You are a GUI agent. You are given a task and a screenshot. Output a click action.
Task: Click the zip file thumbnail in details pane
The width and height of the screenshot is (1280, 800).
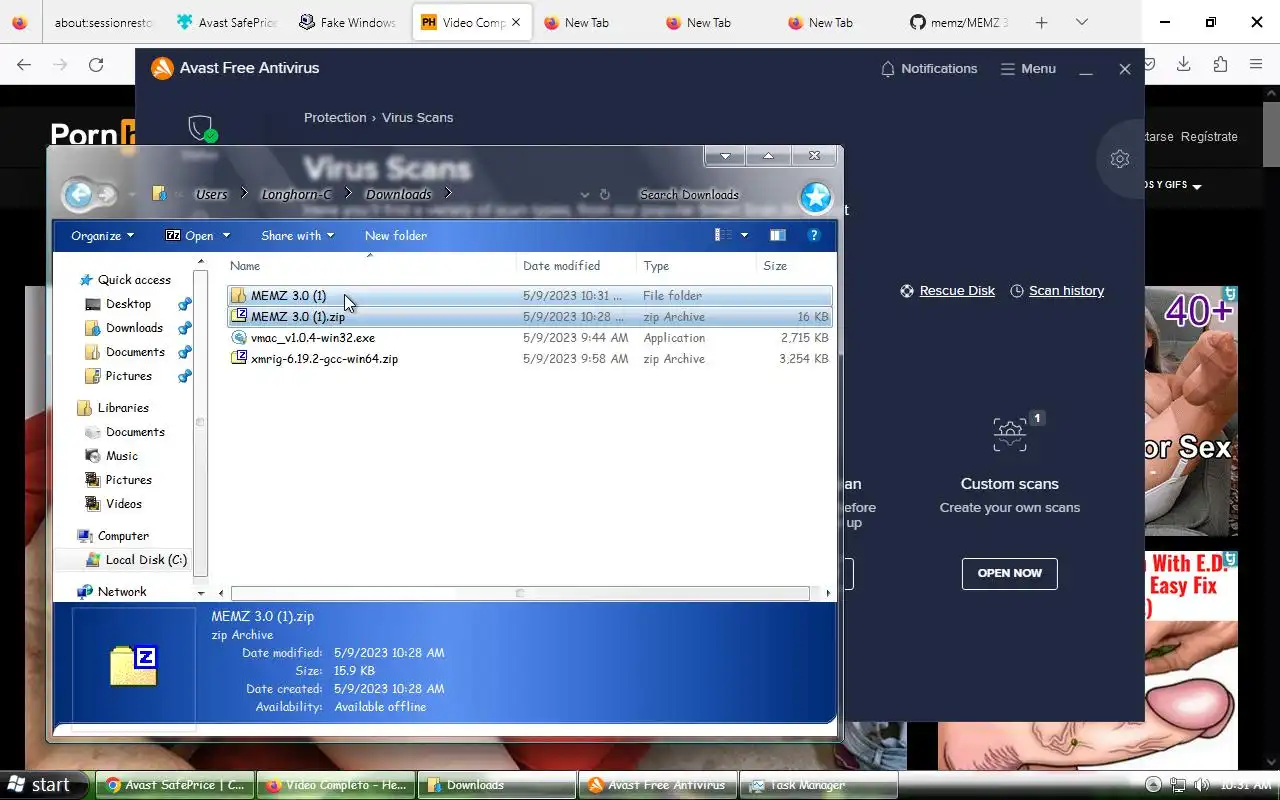(134, 665)
